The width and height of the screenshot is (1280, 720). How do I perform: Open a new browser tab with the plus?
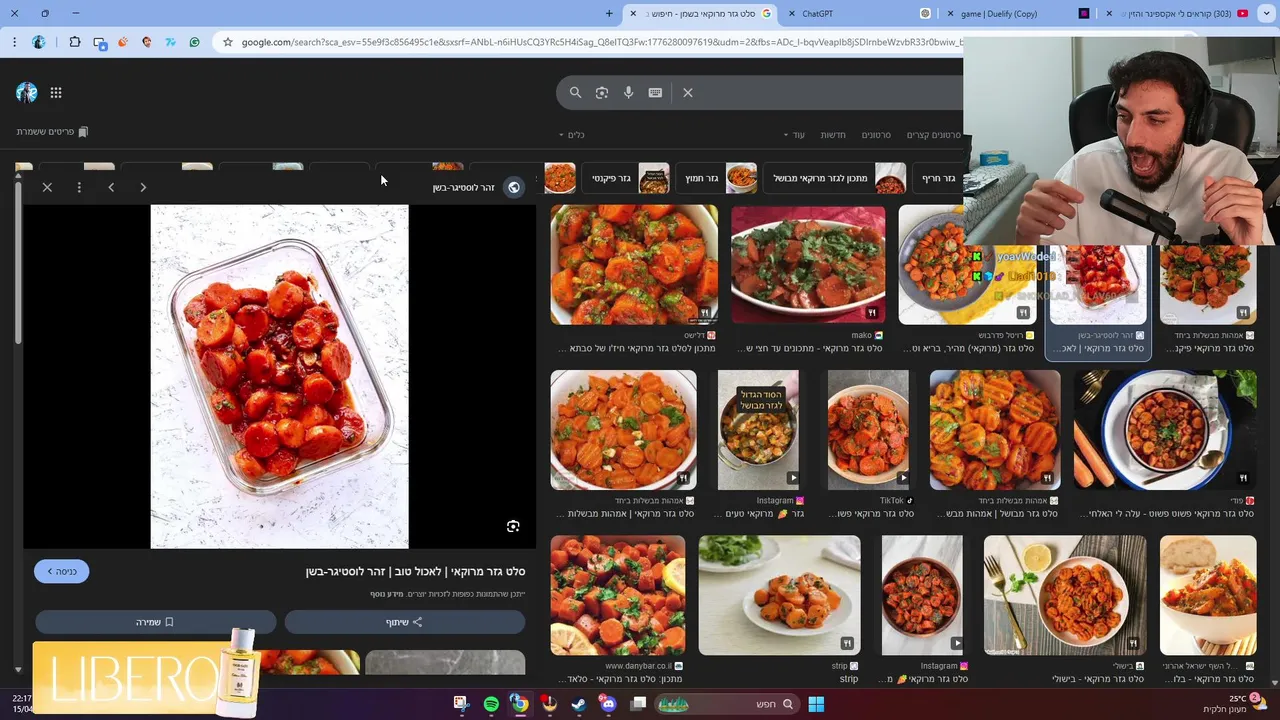click(609, 13)
